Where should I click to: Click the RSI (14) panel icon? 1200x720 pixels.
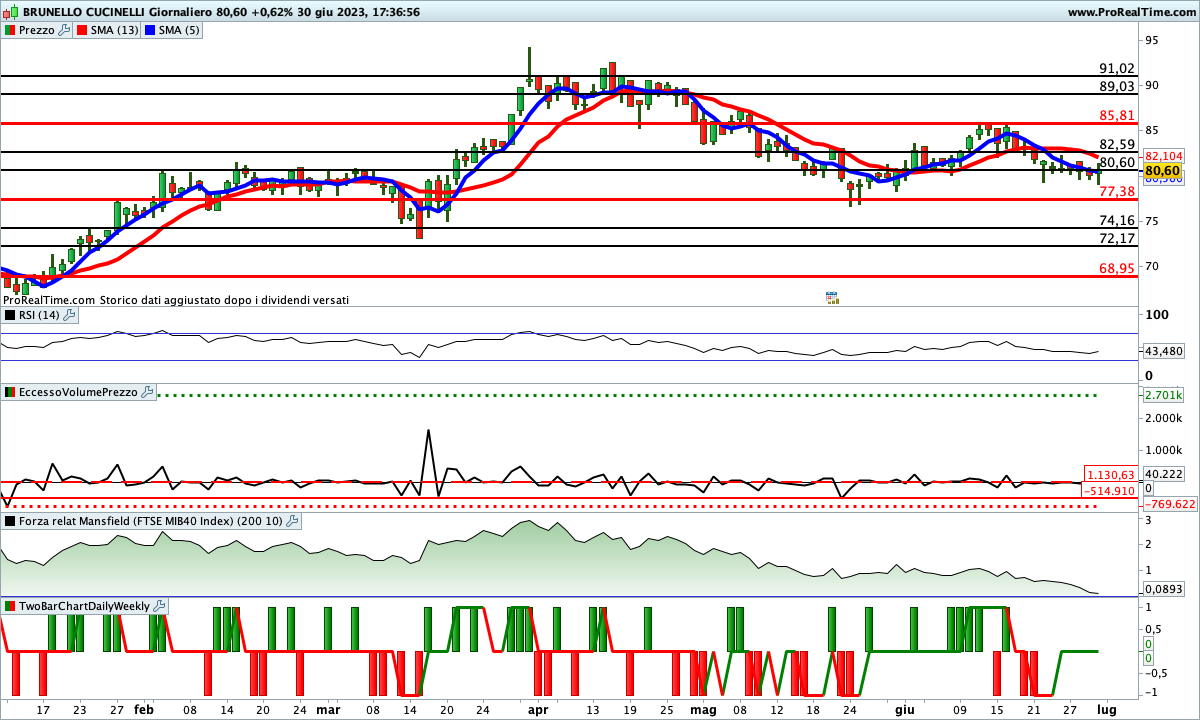click(10, 315)
